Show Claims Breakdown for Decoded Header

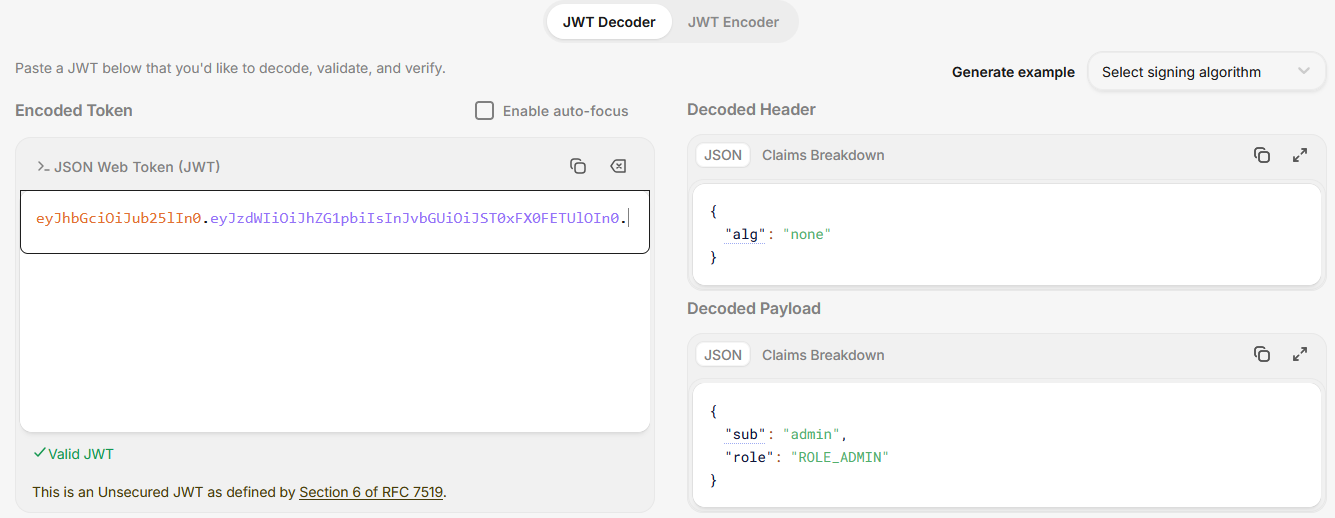(823, 155)
